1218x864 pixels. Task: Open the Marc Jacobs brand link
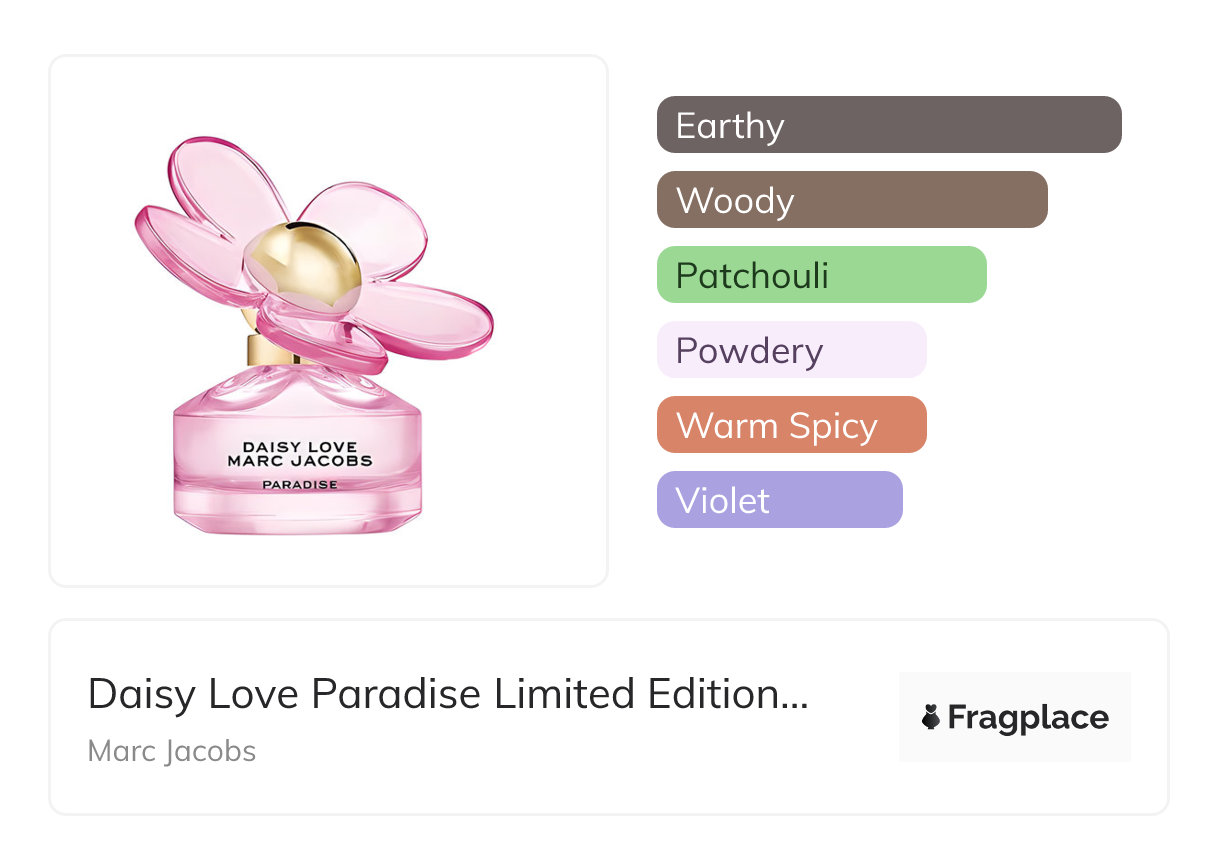point(172,751)
